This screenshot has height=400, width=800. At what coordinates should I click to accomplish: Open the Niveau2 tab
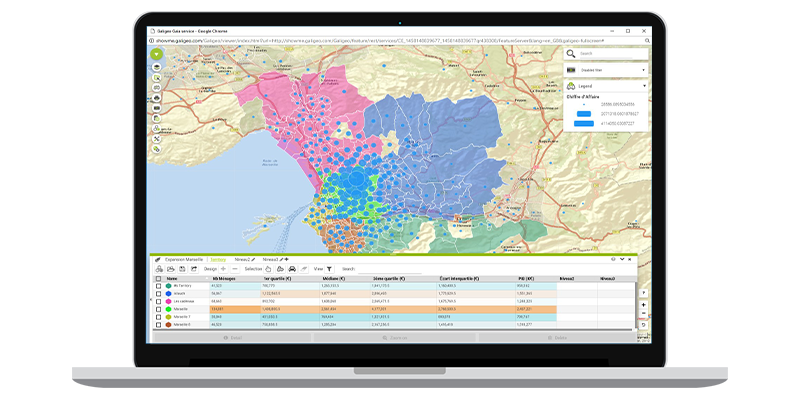pos(243,259)
